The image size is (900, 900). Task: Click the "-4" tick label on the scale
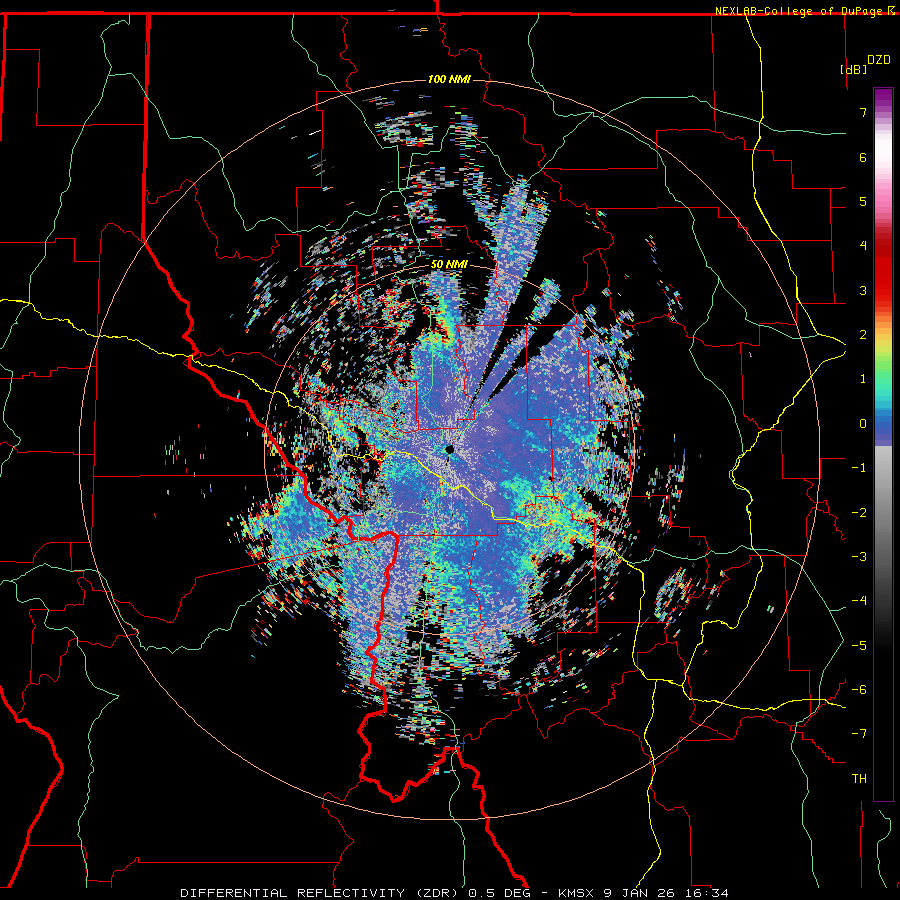pyautogui.click(x=859, y=601)
